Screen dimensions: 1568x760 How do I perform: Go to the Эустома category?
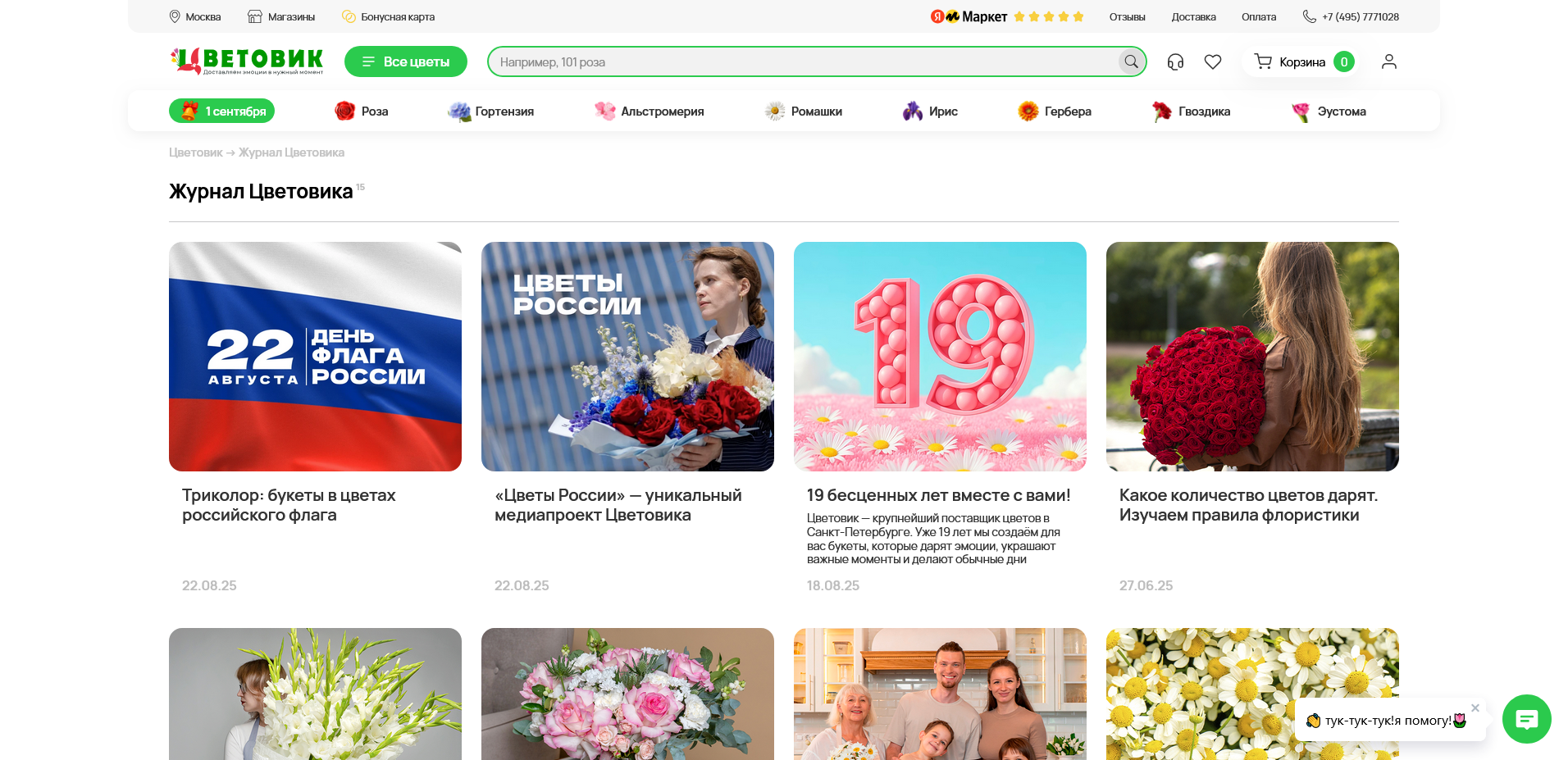point(1329,111)
